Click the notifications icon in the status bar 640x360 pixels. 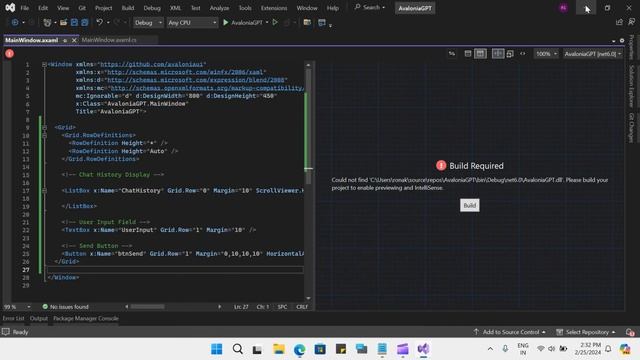point(630,332)
